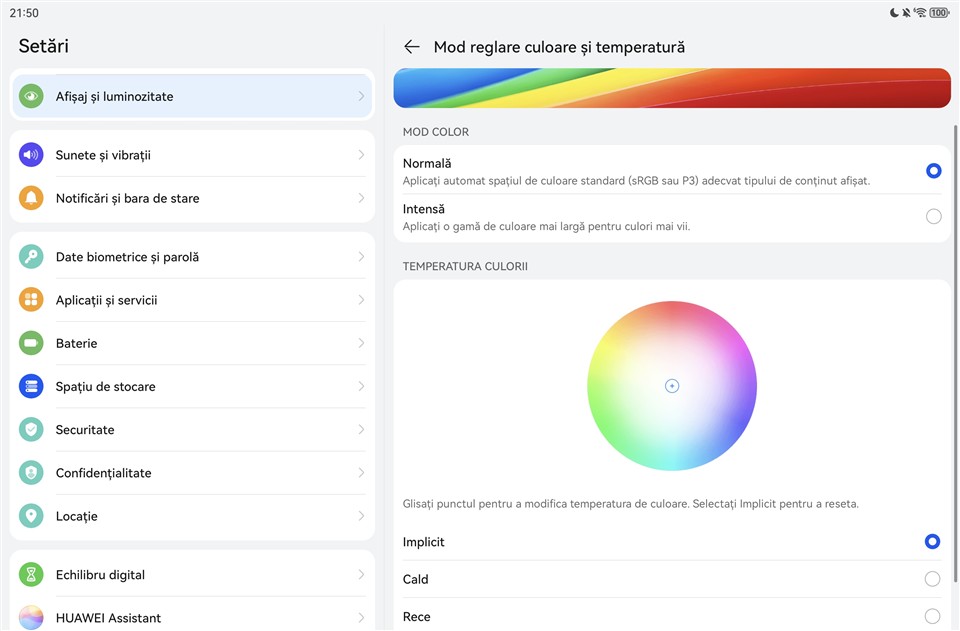Tap the Echilibru digital hourglass icon
The height and width of the screenshot is (631, 960).
pos(31,575)
